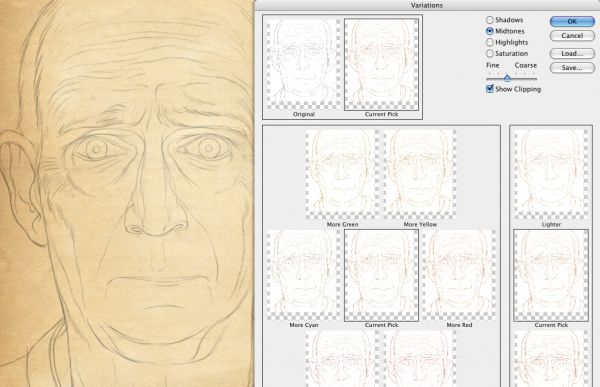Click the OK button
The height and width of the screenshot is (387, 600).
click(572, 21)
